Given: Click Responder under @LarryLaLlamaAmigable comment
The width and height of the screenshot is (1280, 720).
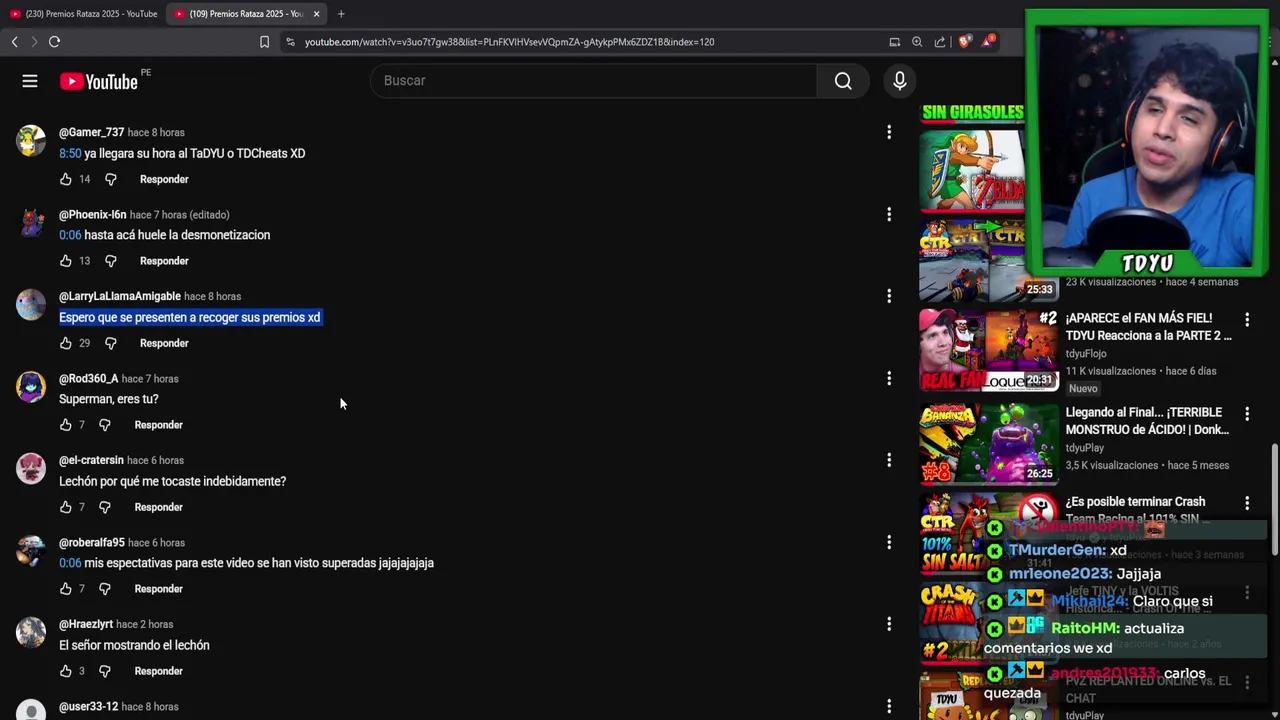Looking at the screenshot, I should coord(164,343).
